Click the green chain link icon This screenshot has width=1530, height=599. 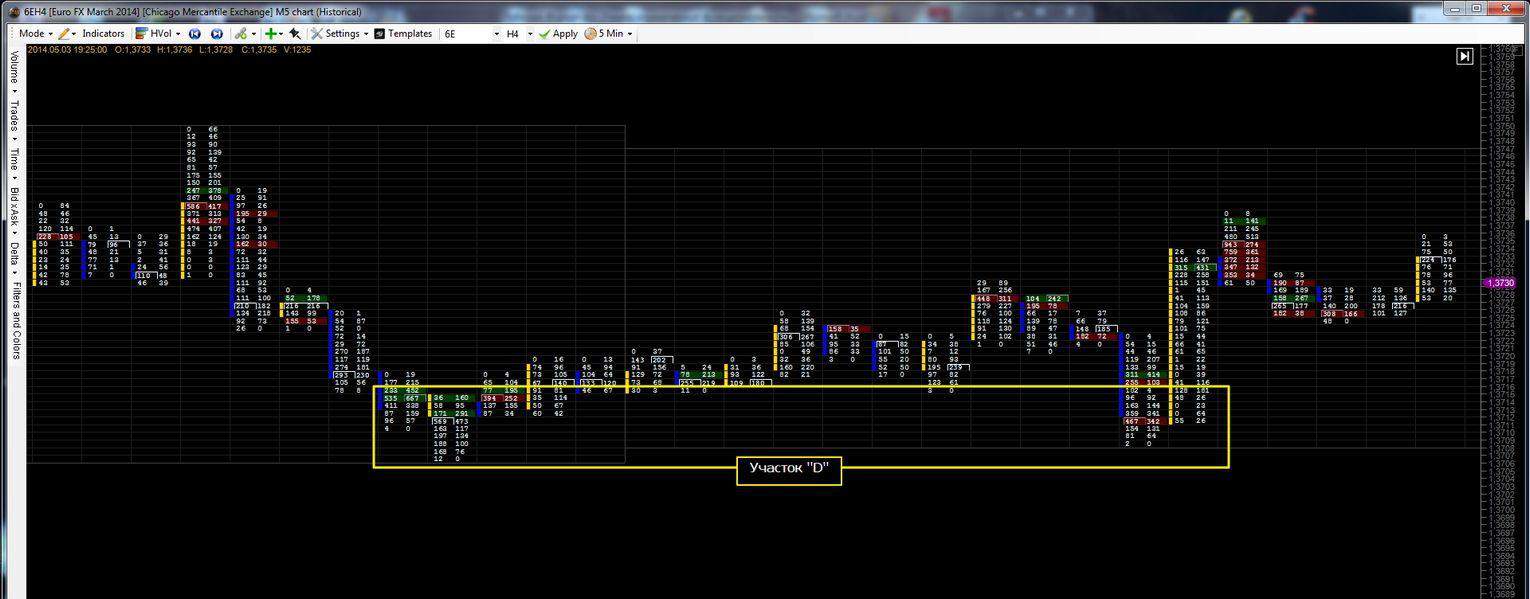coord(240,33)
